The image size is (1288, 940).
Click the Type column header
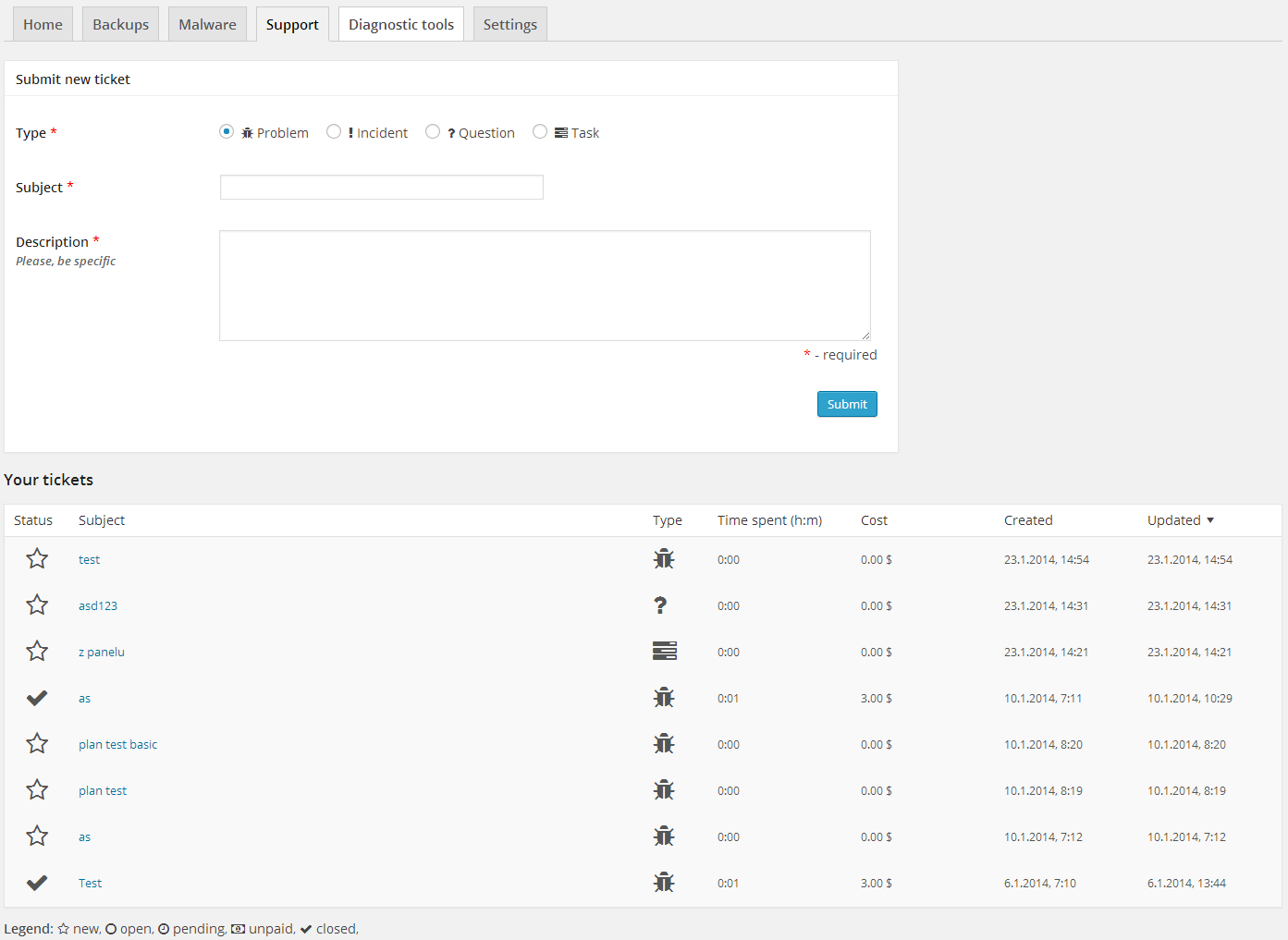click(668, 520)
